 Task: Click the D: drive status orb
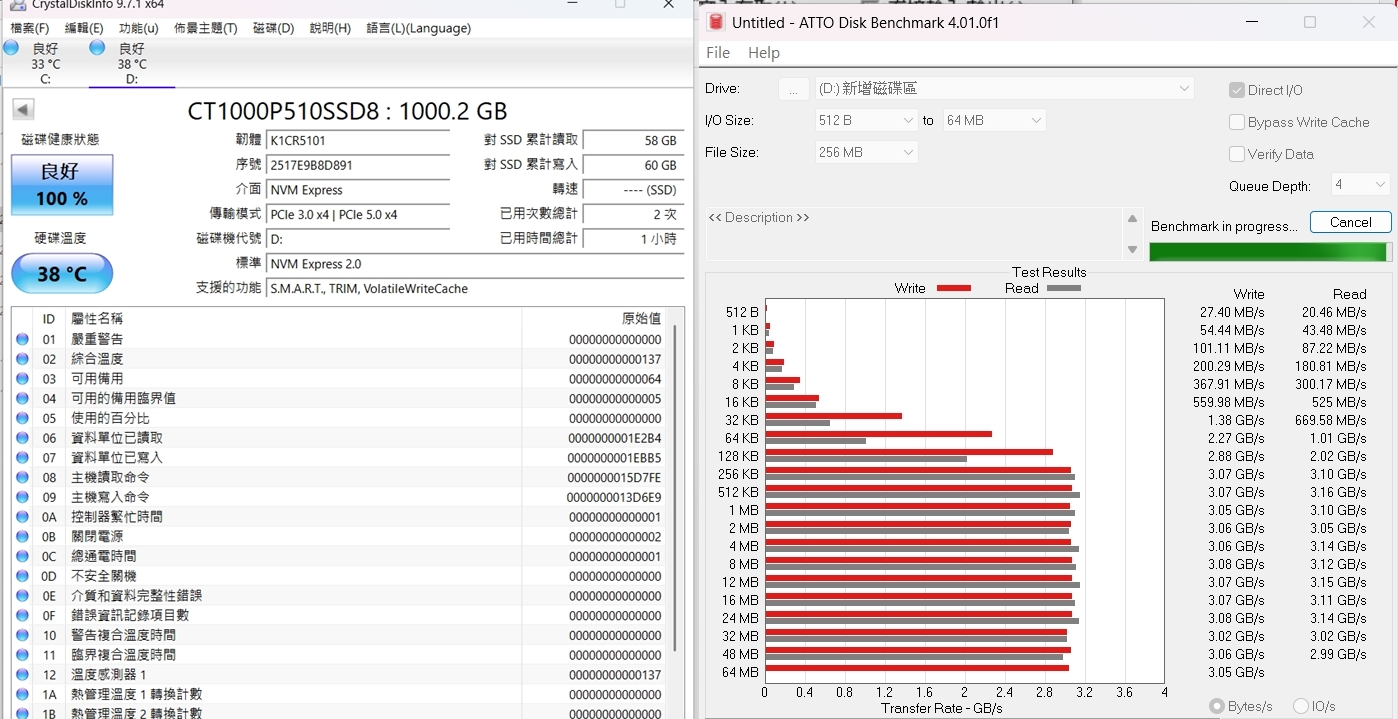[97, 48]
